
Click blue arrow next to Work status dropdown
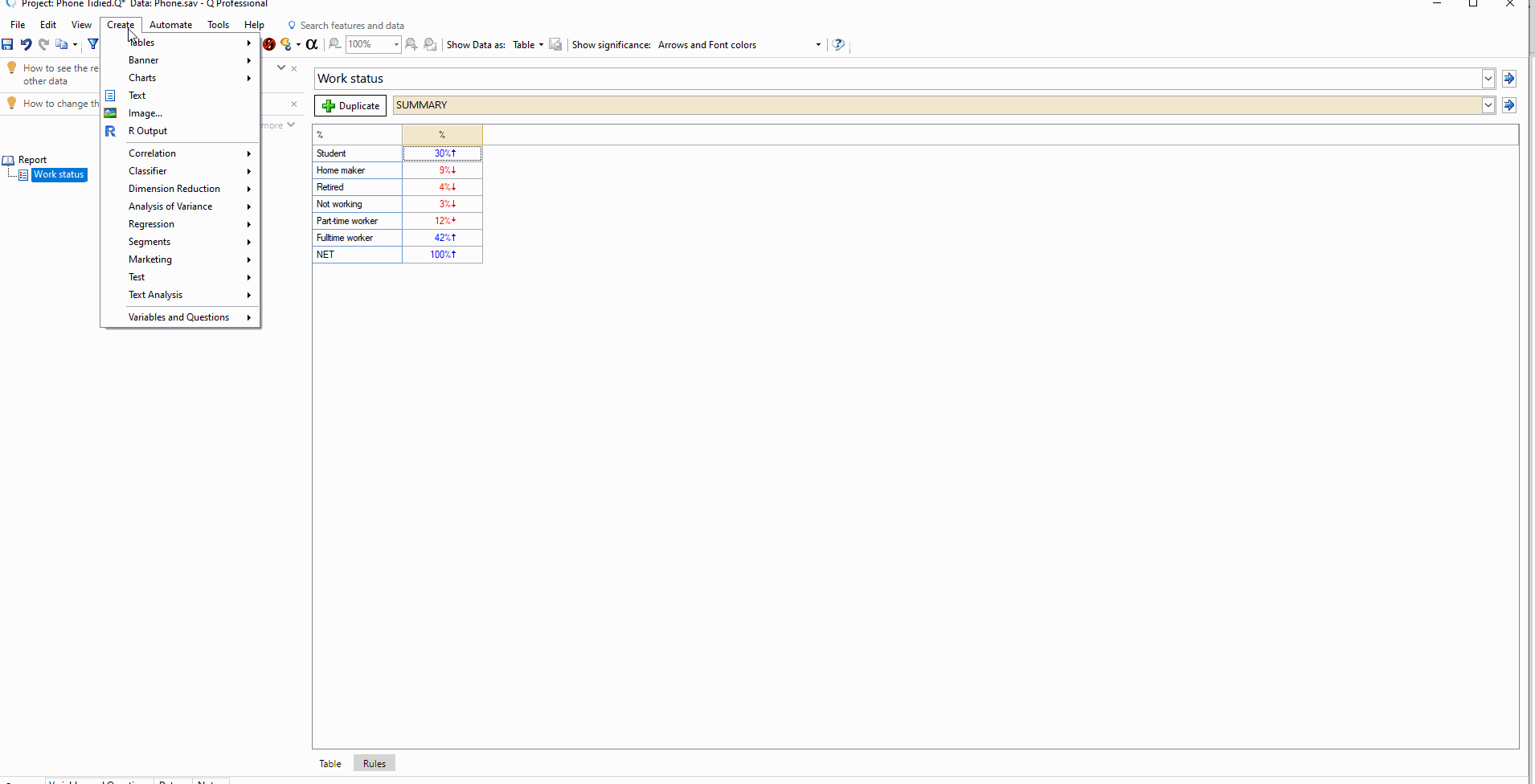[x=1508, y=79]
